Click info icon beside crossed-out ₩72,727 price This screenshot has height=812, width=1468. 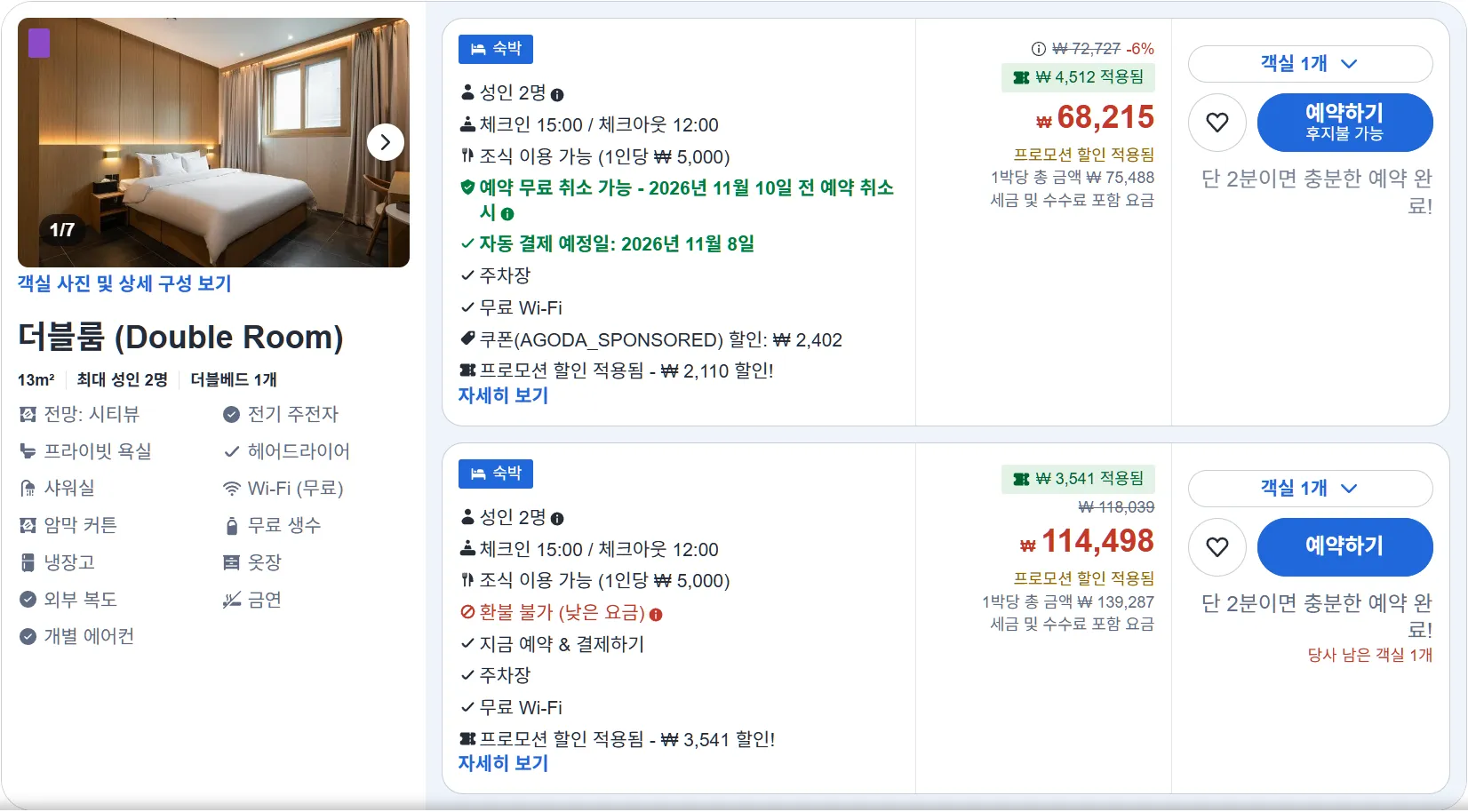coord(1038,49)
